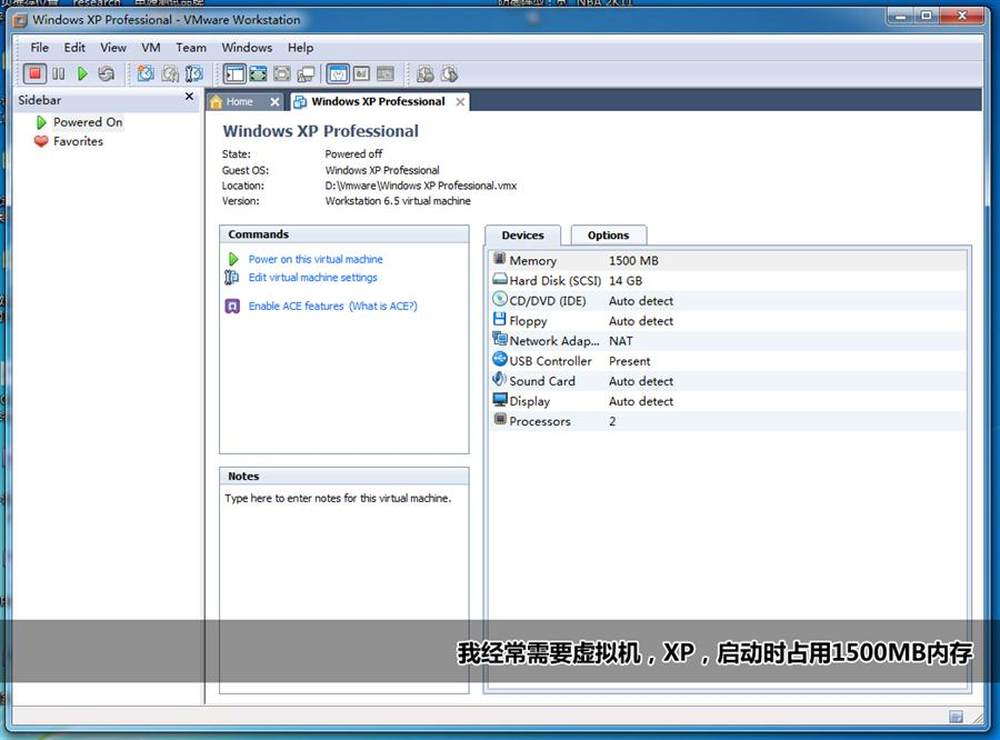Click the 1500 MB memory value
The height and width of the screenshot is (740, 1000).
click(x=633, y=260)
